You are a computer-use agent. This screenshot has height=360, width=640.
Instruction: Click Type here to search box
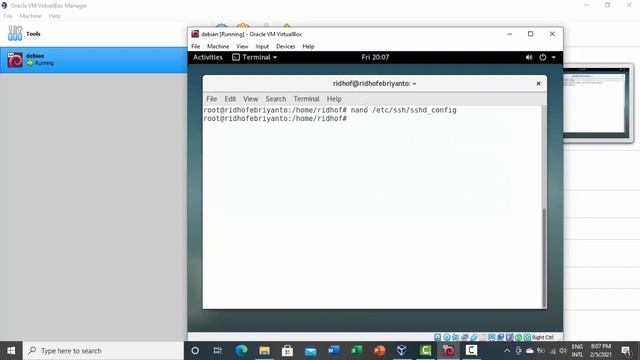pyautogui.click(x=103, y=351)
